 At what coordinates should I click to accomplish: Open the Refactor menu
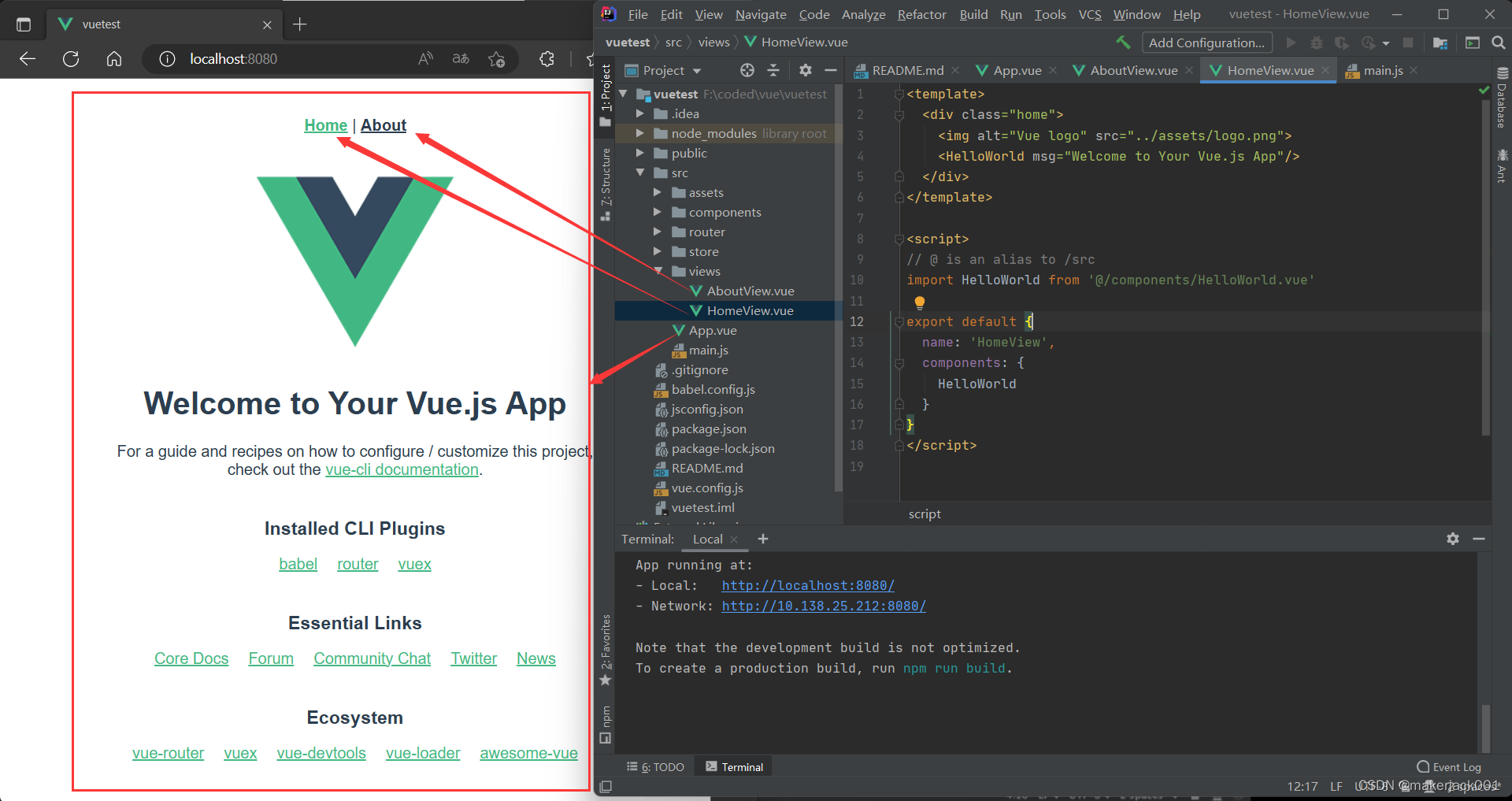tap(921, 14)
